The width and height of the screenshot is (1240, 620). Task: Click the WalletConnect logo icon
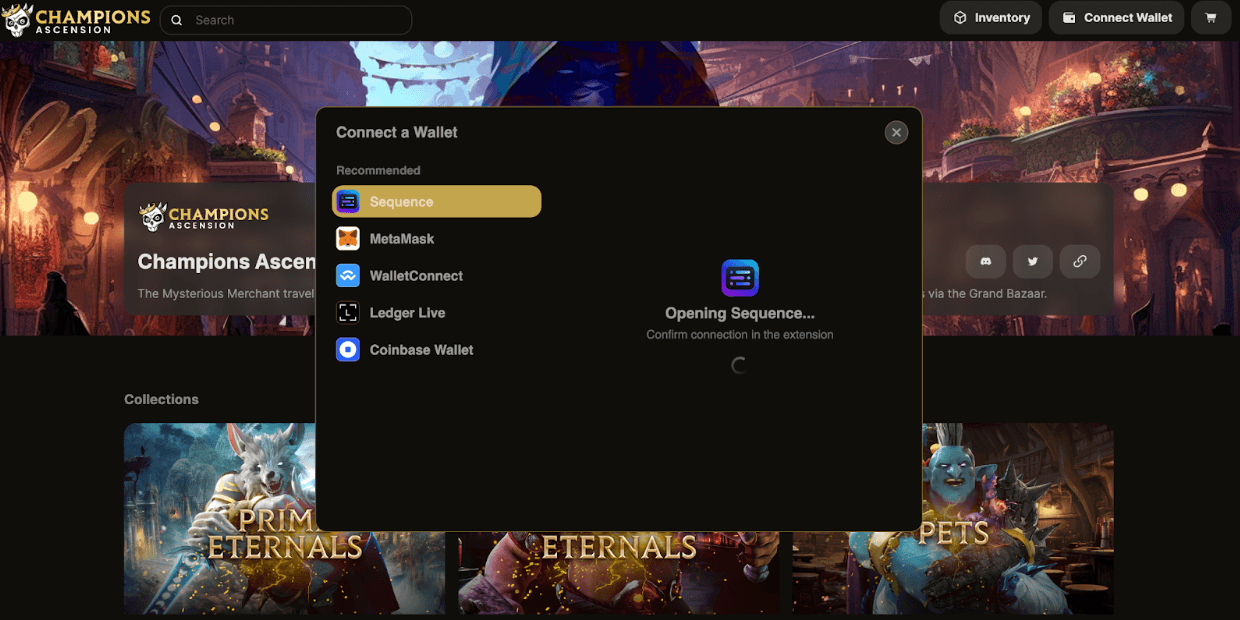[x=348, y=276]
